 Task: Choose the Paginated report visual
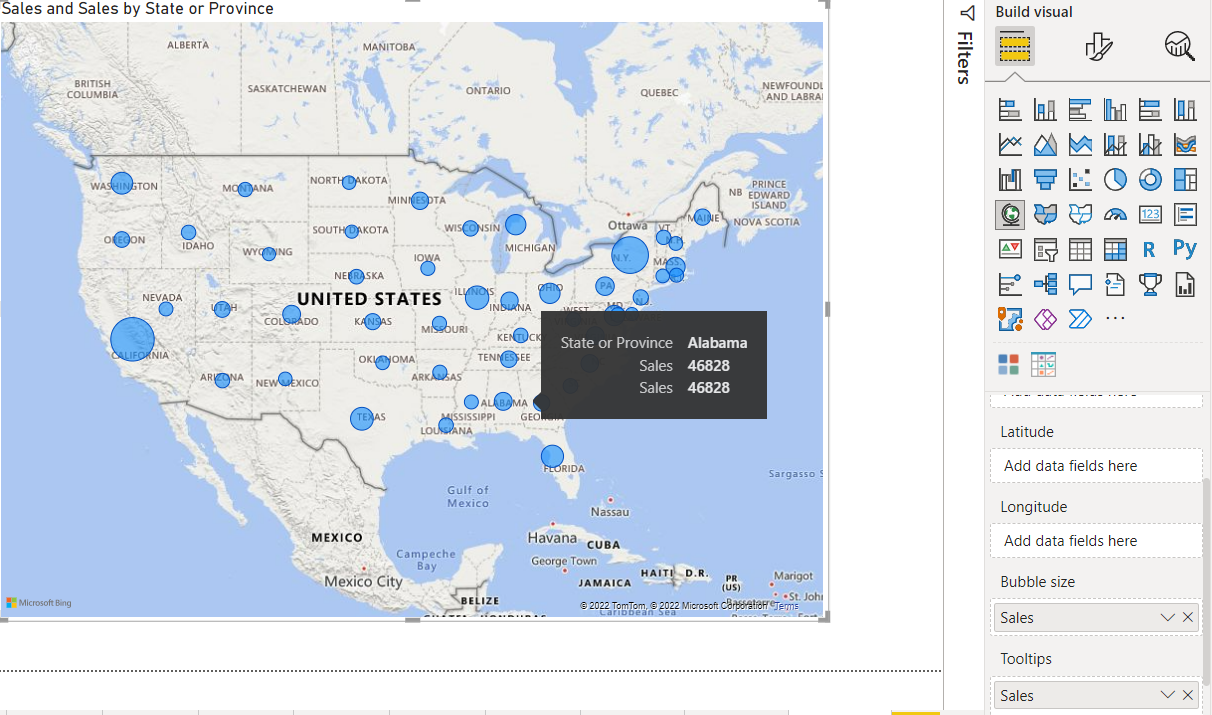pyautogui.click(x=1185, y=284)
